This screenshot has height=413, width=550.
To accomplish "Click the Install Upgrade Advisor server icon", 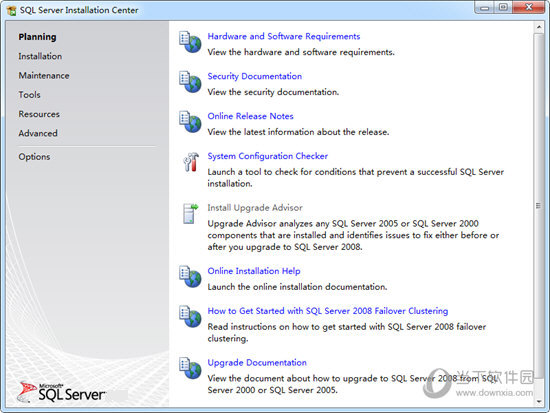I will point(190,213).
